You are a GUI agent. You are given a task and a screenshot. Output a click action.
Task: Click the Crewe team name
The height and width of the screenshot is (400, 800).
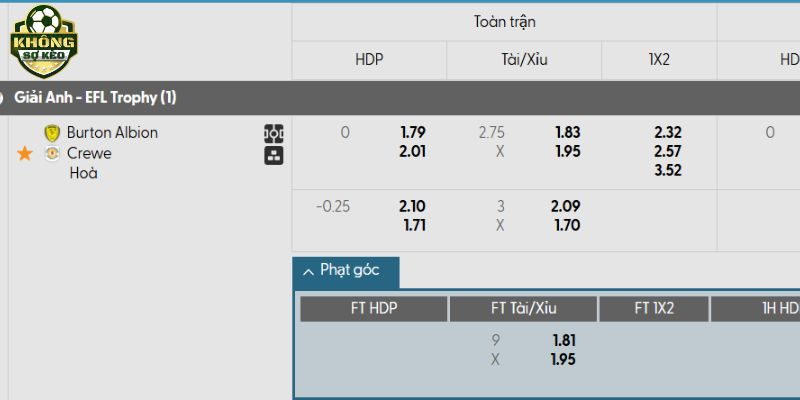tap(89, 153)
